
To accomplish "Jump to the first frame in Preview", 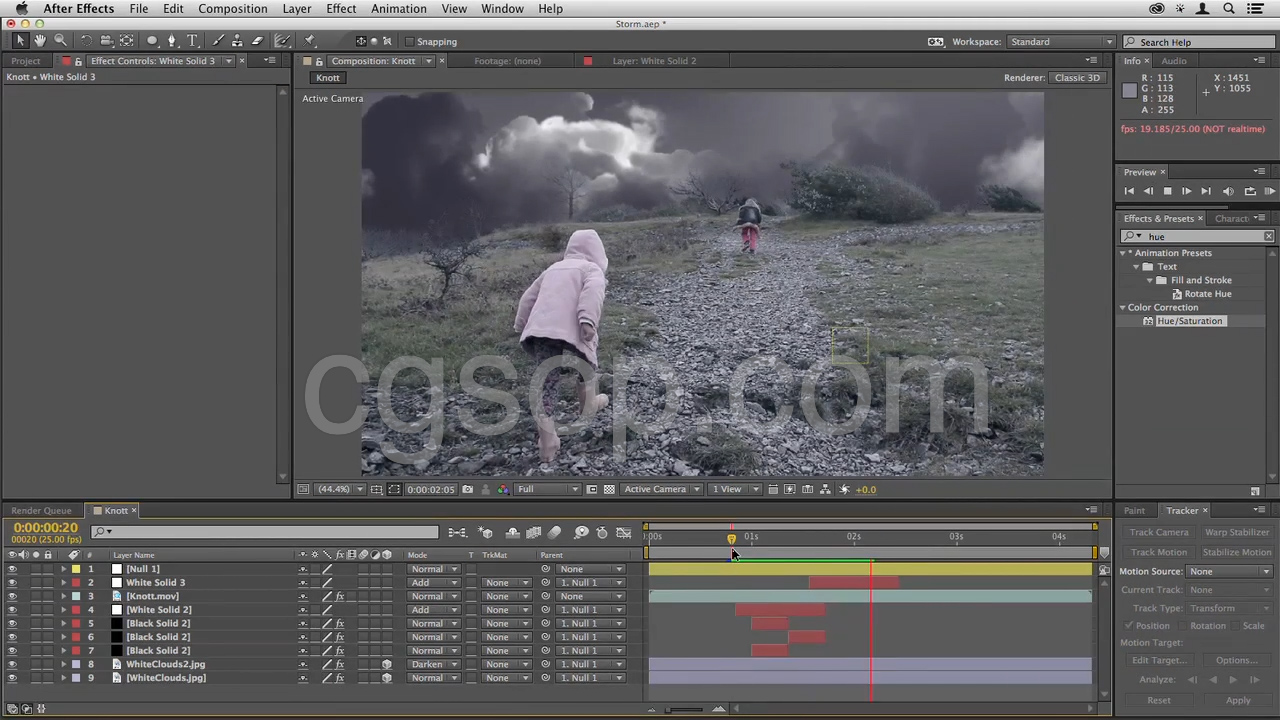I will click(1129, 191).
